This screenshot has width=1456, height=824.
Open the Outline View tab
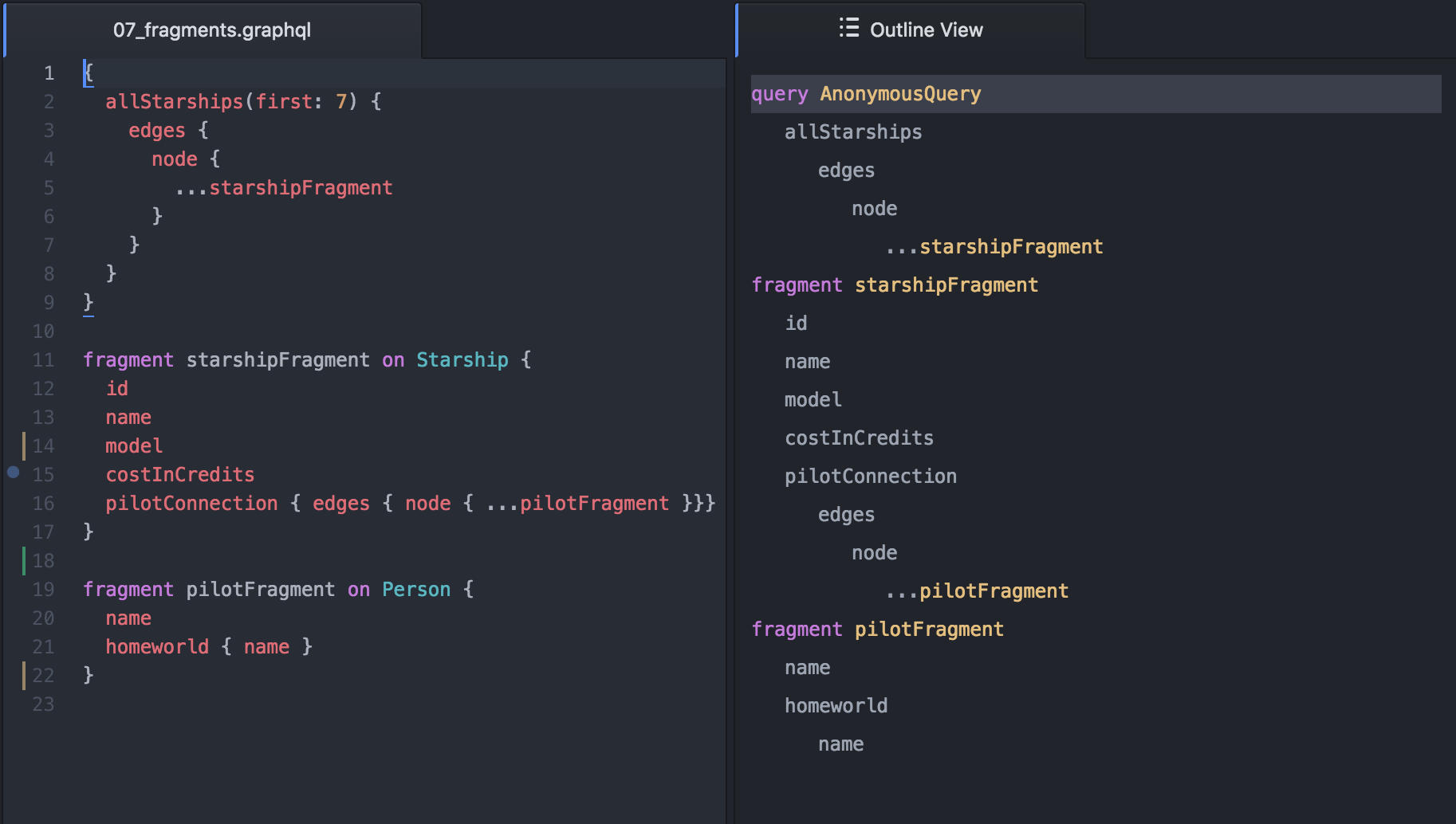click(x=911, y=30)
